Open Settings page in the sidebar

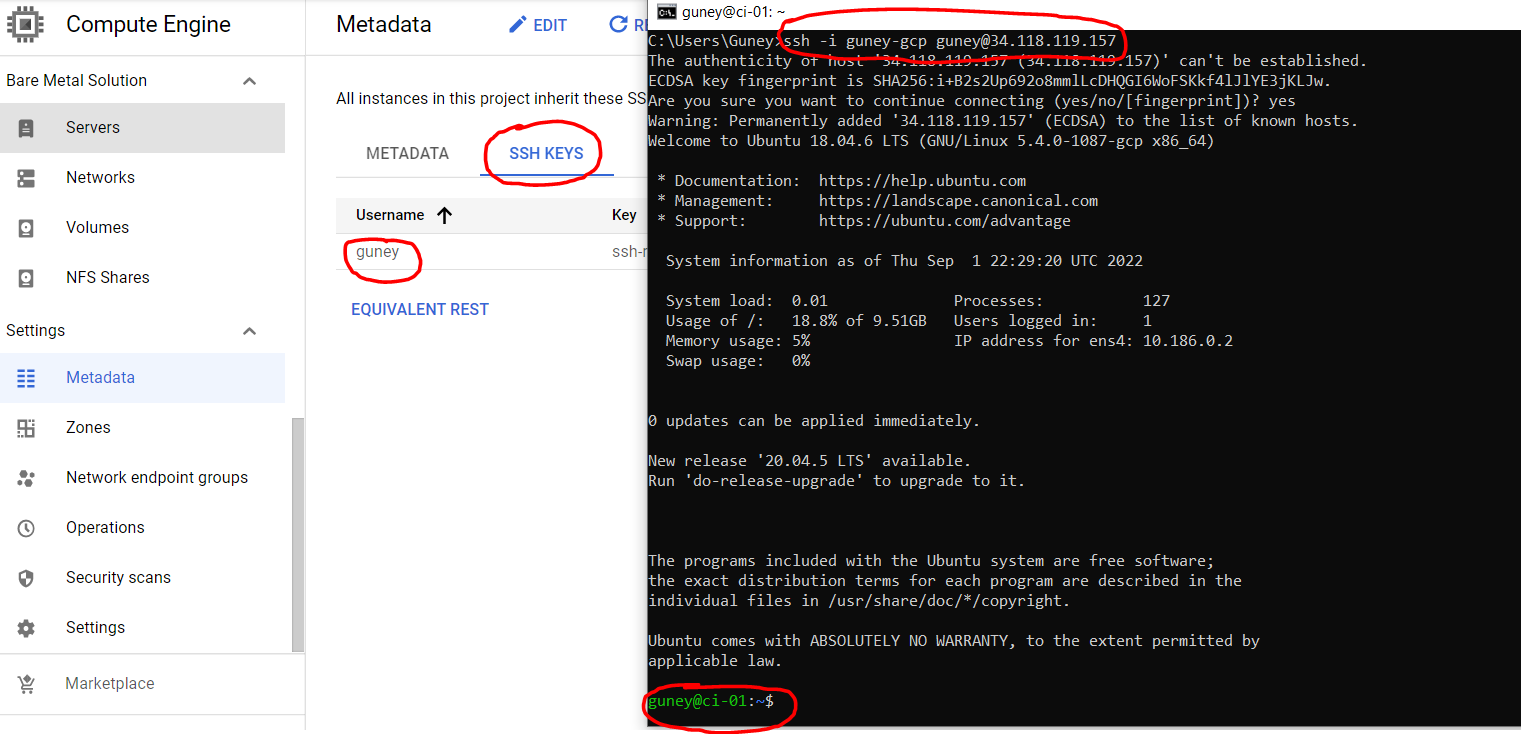point(142,628)
